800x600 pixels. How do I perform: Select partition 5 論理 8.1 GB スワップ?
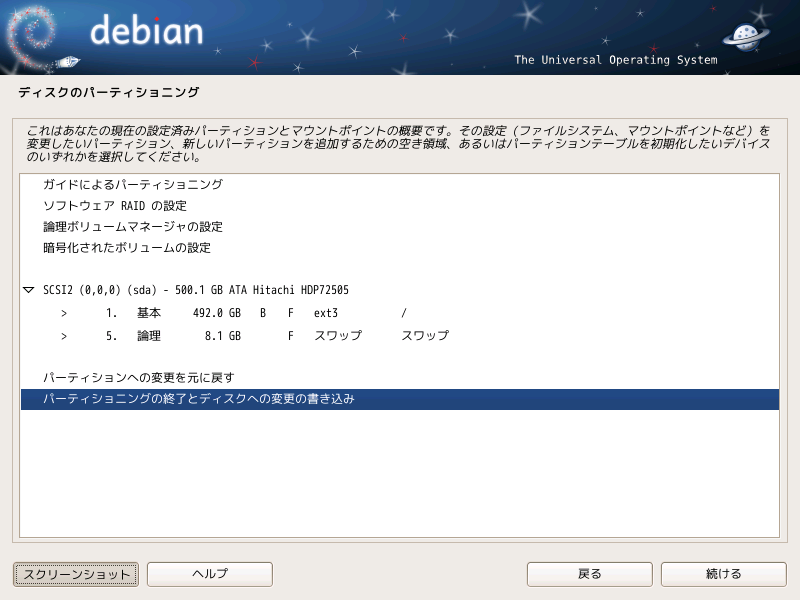pyautogui.click(x=399, y=336)
